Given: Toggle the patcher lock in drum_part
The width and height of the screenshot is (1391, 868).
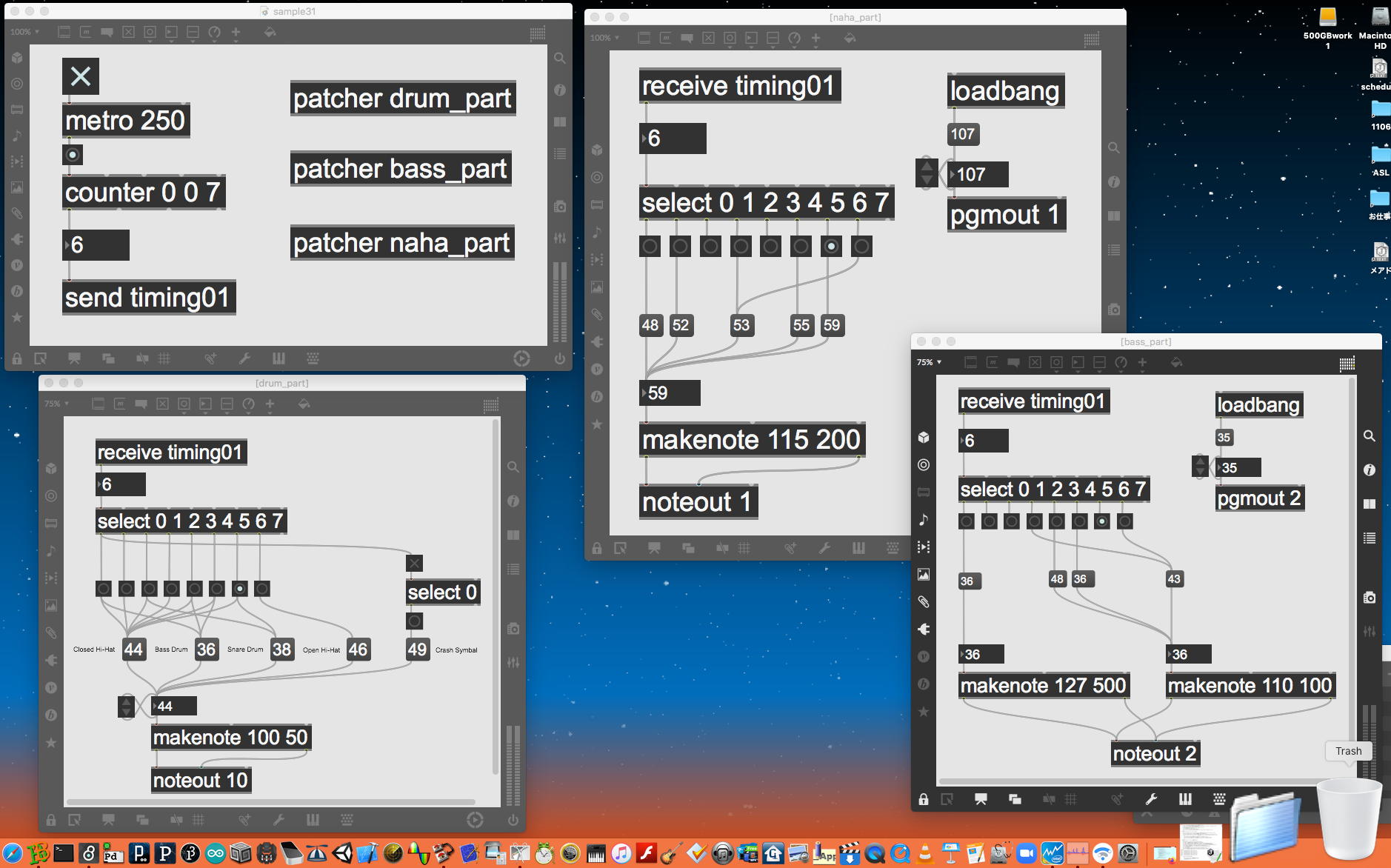Looking at the screenshot, I should click(51, 820).
